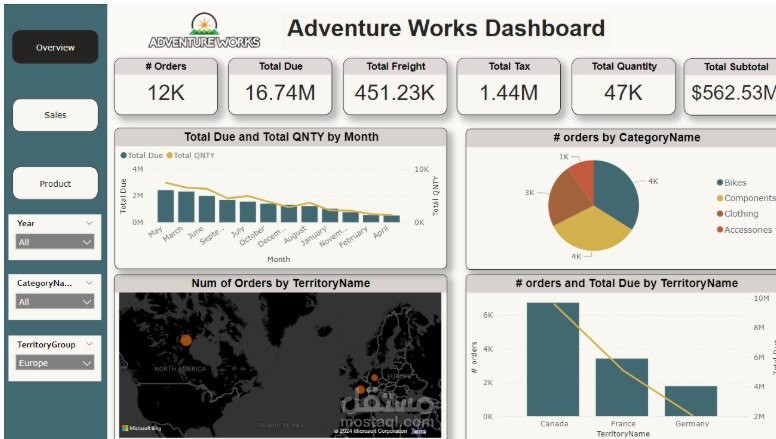The width and height of the screenshot is (776, 439).
Task: Select the April bar in monthly chart
Action: 391,219
